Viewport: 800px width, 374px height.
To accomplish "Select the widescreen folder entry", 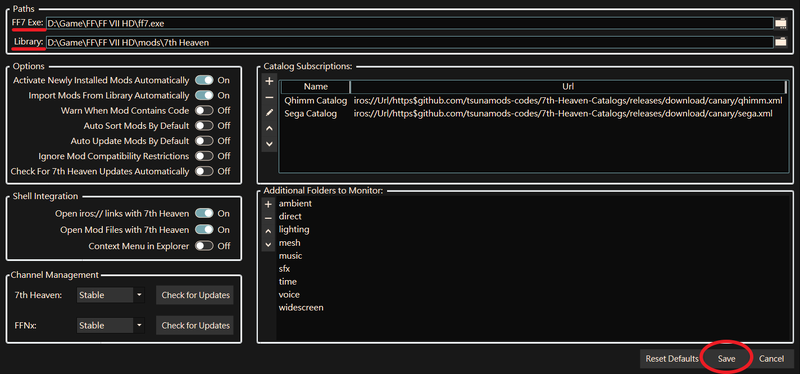I will 301,308.
